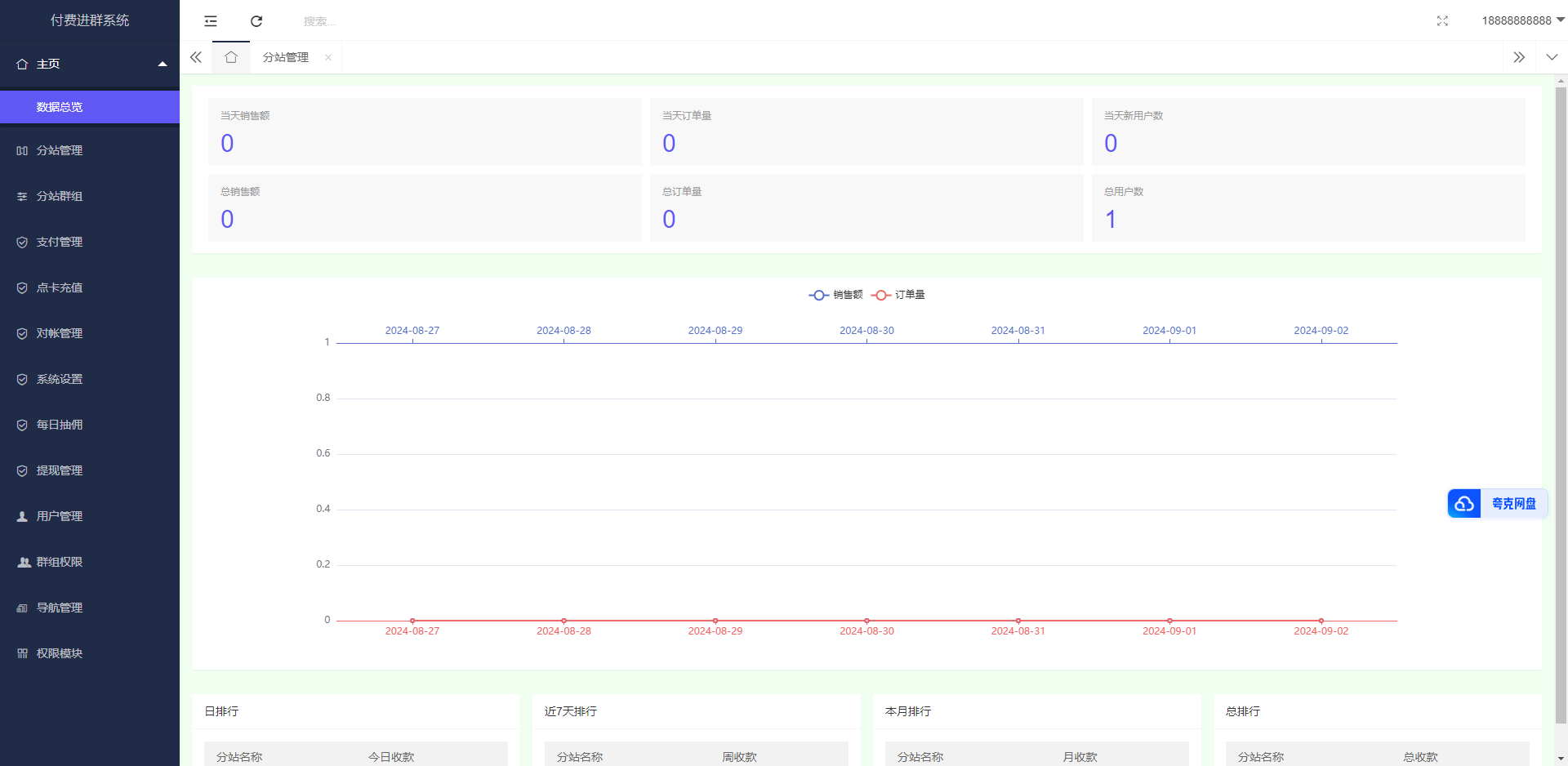Click the 总收款 column header

pos(1420,757)
